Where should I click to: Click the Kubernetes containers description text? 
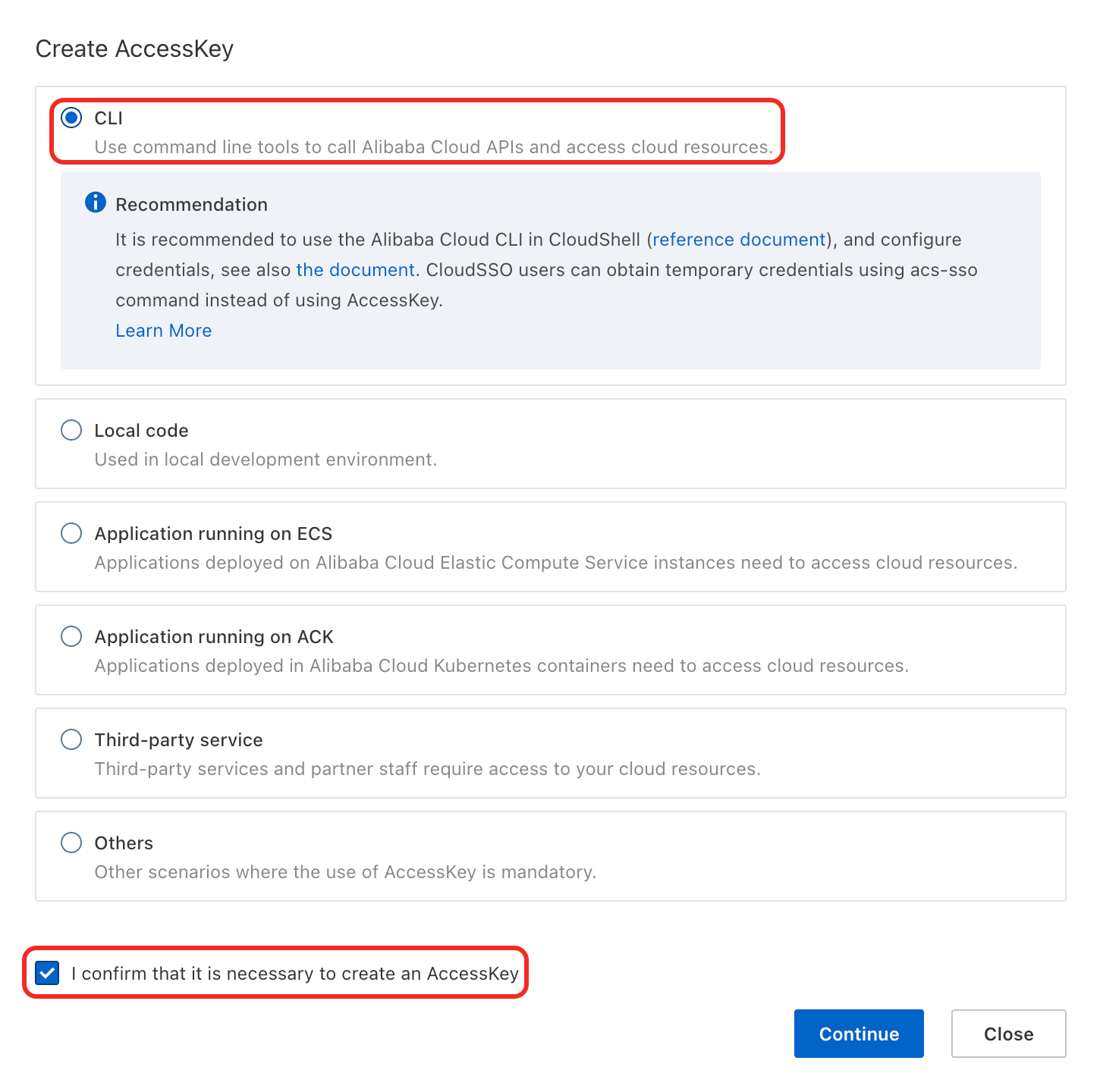point(501,666)
